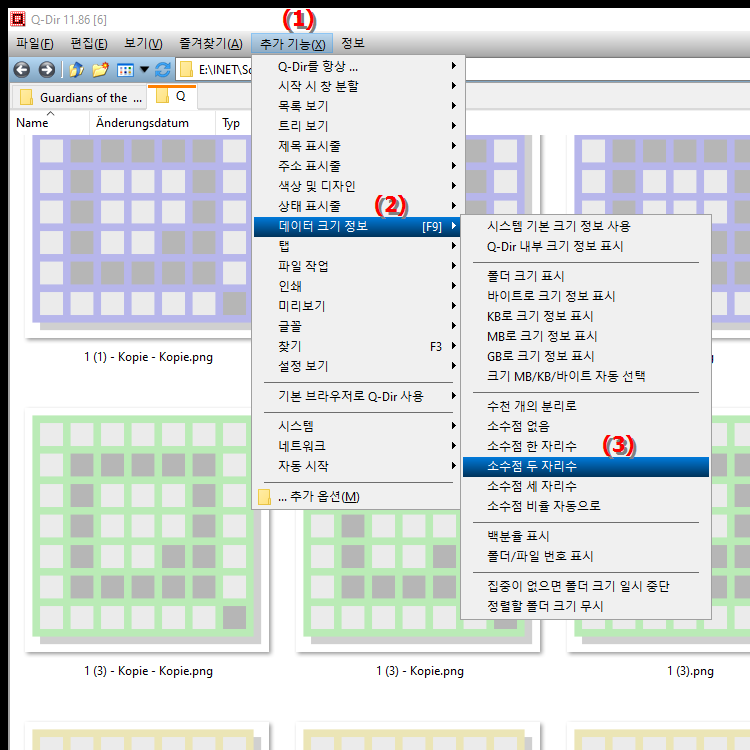Image resolution: width=750 pixels, height=750 pixels.
Task: Open the 탭 submenu entry
Action: 356,246
